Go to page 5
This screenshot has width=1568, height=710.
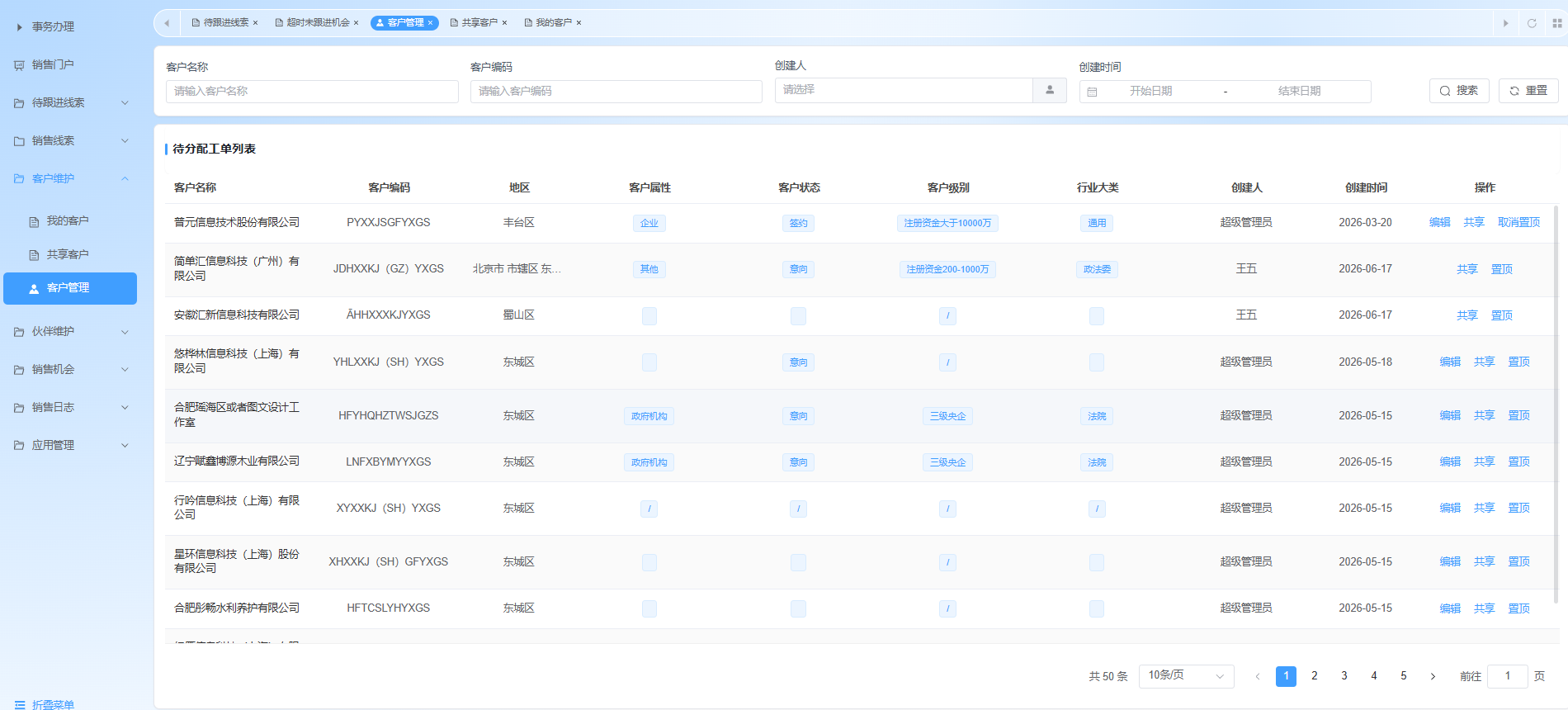1404,676
